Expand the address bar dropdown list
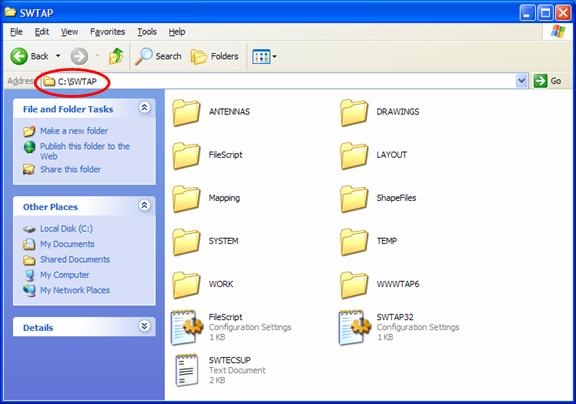The image size is (576, 404). (522, 81)
